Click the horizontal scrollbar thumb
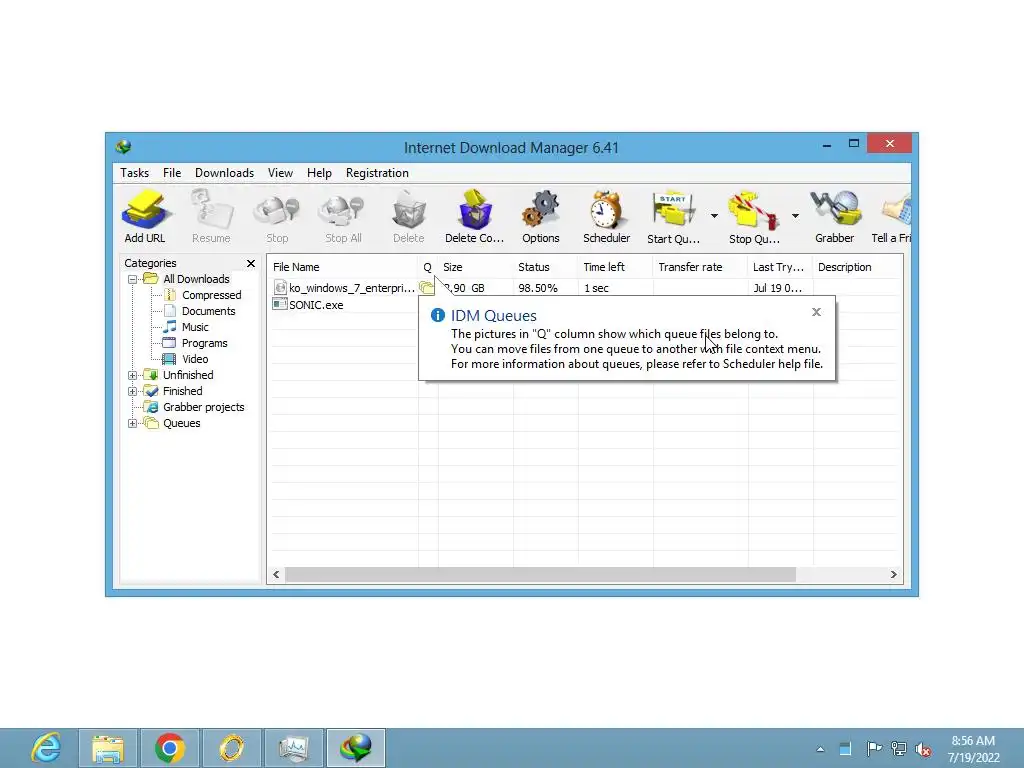This screenshot has width=1024, height=768. coord(541,575)
